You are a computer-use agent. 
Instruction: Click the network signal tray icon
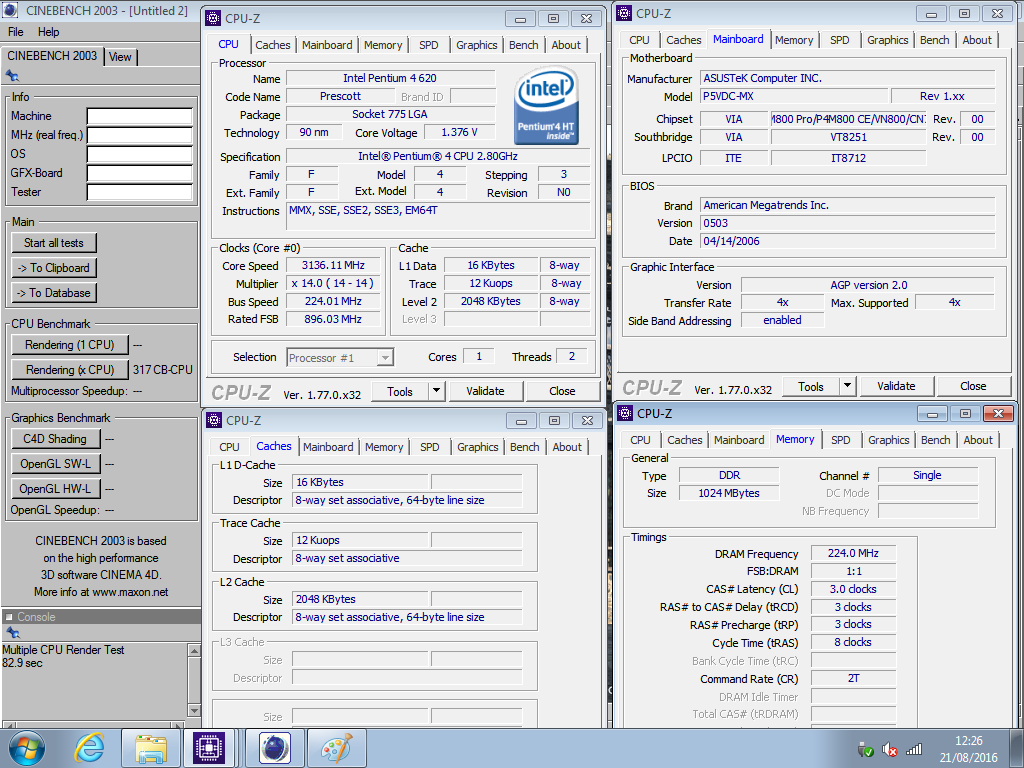913,749
